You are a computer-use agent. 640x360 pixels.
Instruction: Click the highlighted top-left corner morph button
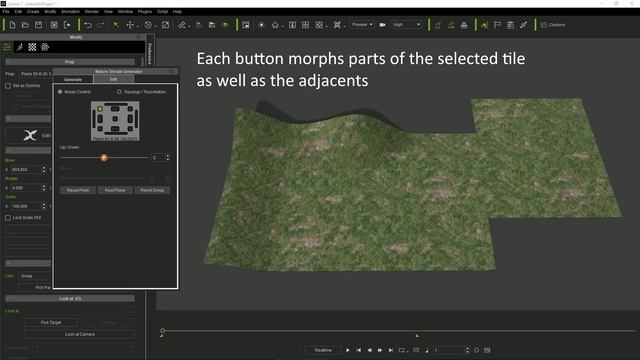click(100, 109)
